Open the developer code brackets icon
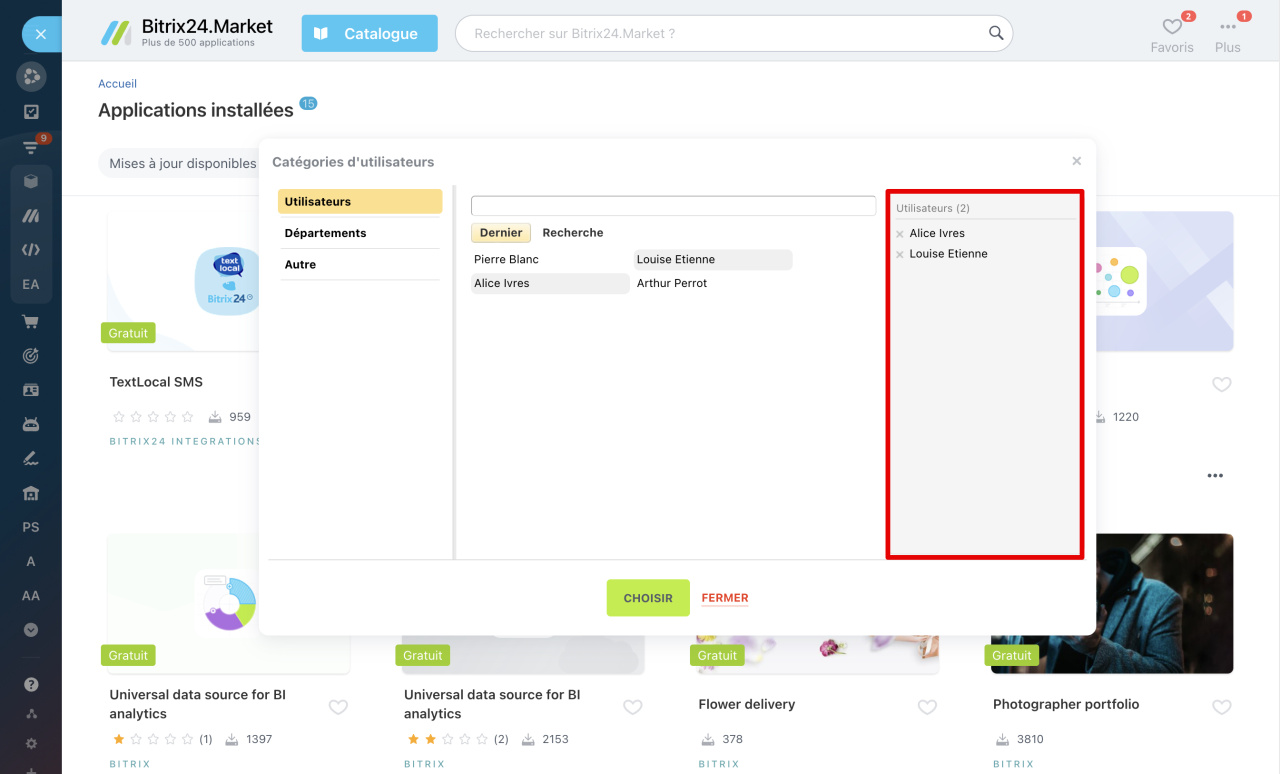 pyautogui.click(x=31, y=250)
